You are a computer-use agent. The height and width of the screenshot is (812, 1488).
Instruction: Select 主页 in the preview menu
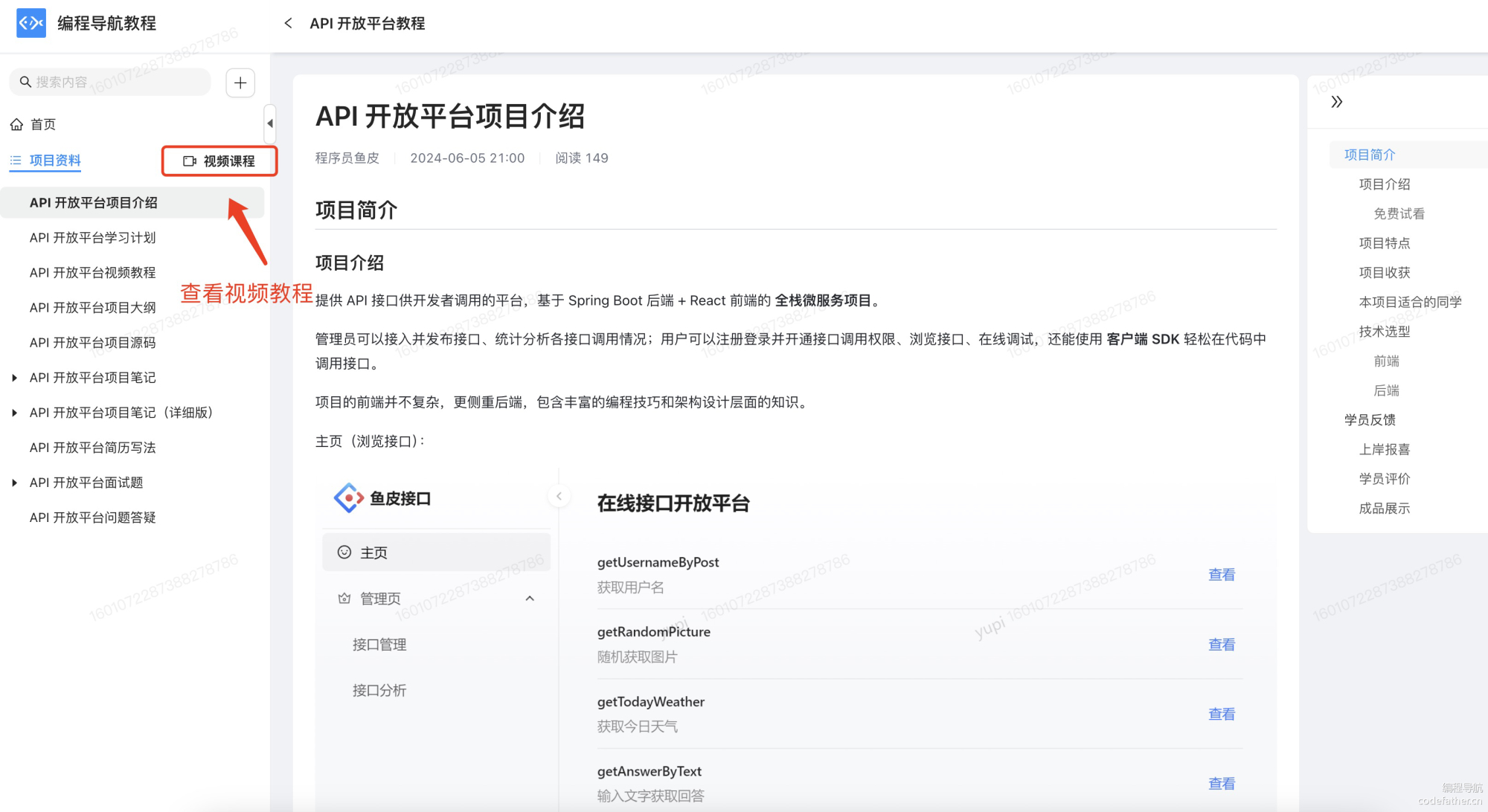pyautogui.click(x=436, y=552)
